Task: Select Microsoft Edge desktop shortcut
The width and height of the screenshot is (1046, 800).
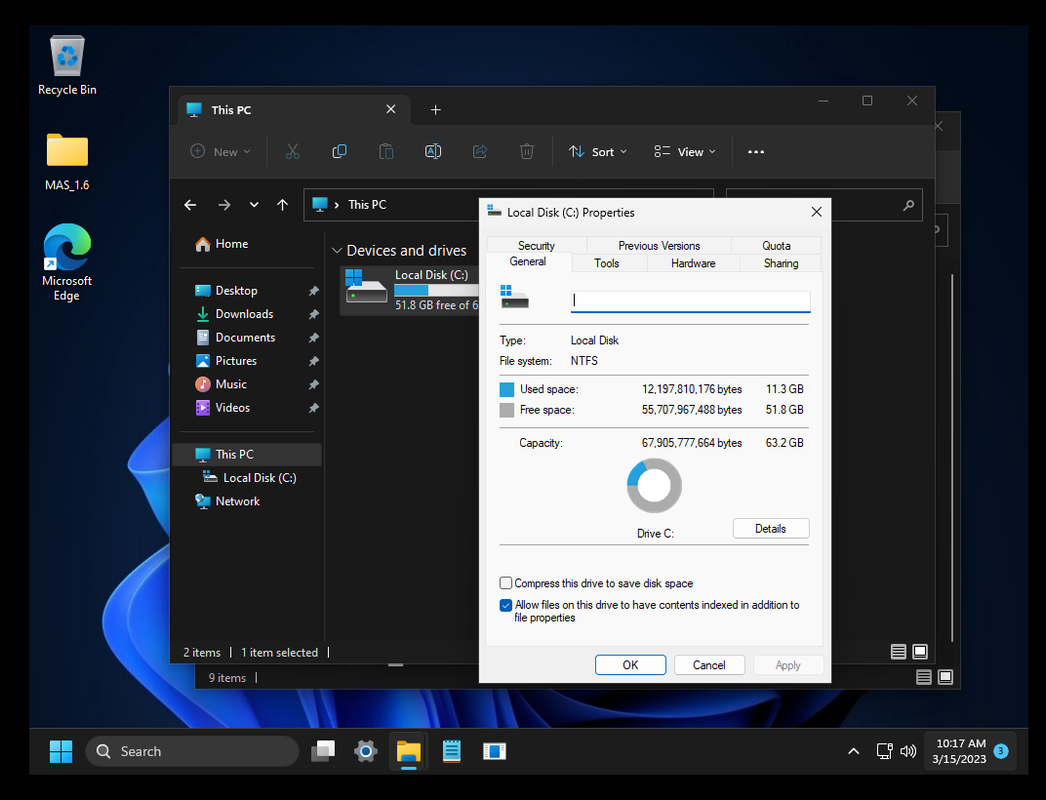Action: click(67, 262)
